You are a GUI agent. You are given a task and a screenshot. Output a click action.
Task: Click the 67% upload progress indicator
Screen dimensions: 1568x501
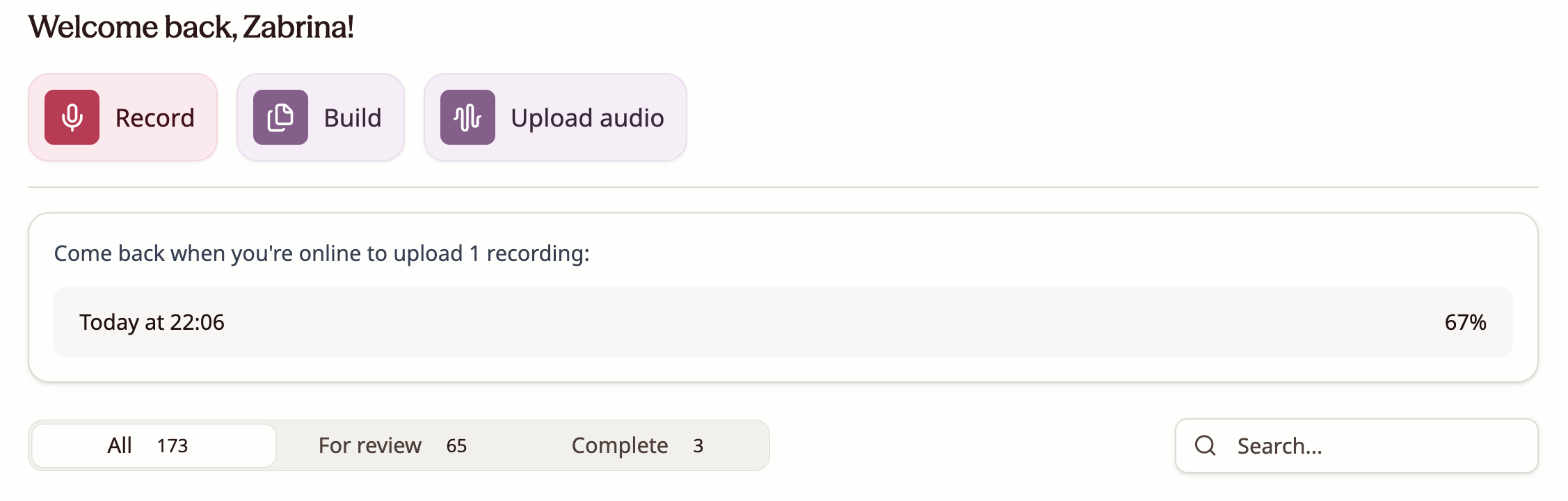(1465, 322)
